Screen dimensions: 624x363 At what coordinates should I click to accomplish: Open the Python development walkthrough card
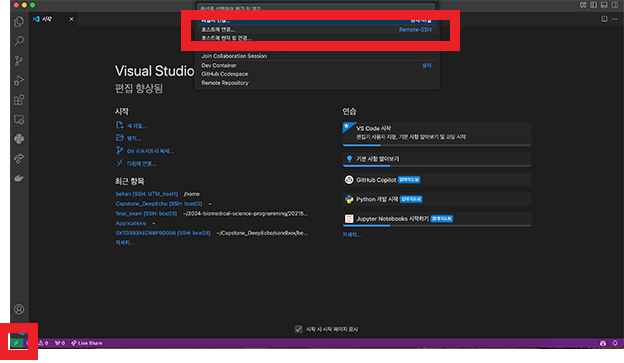(437, 199)
